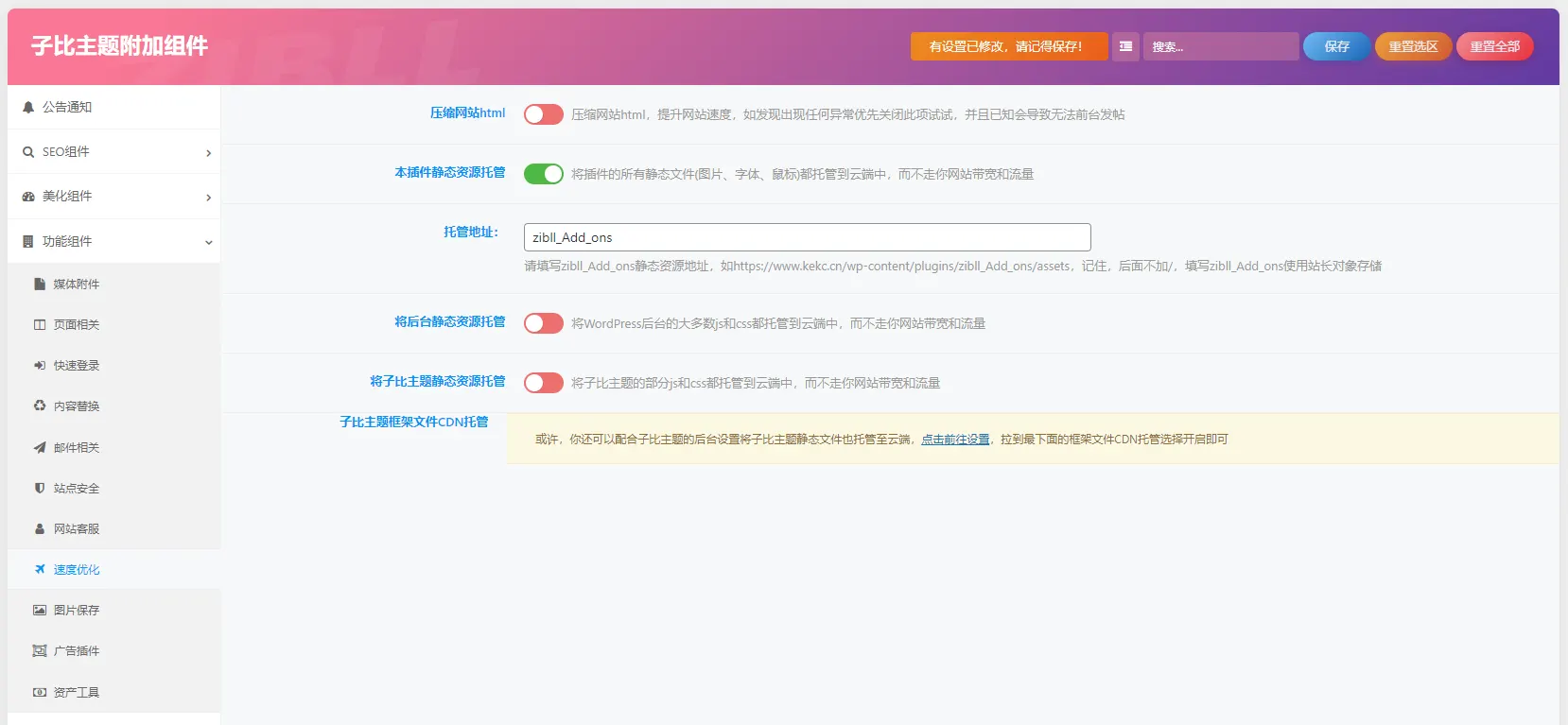The image size is (1568, 725).
Task: Follow the 点击前往设置 link
Action: tap(955, 440)
